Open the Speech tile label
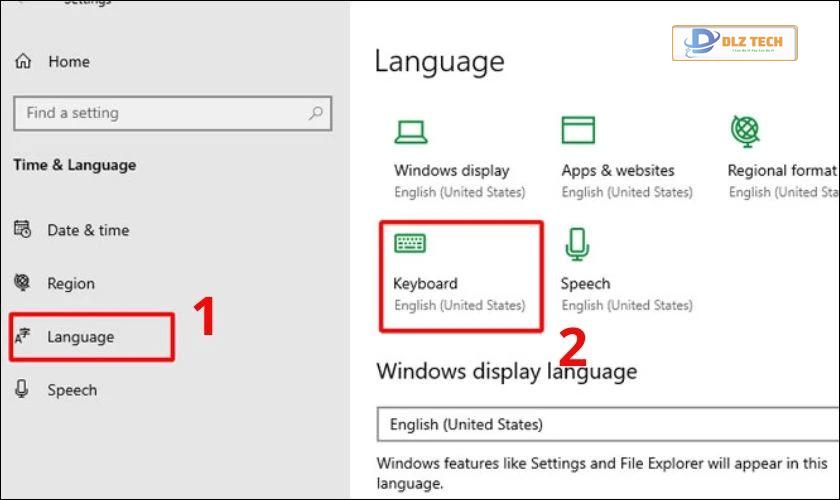840x500 pixels. tap(586, 283)
